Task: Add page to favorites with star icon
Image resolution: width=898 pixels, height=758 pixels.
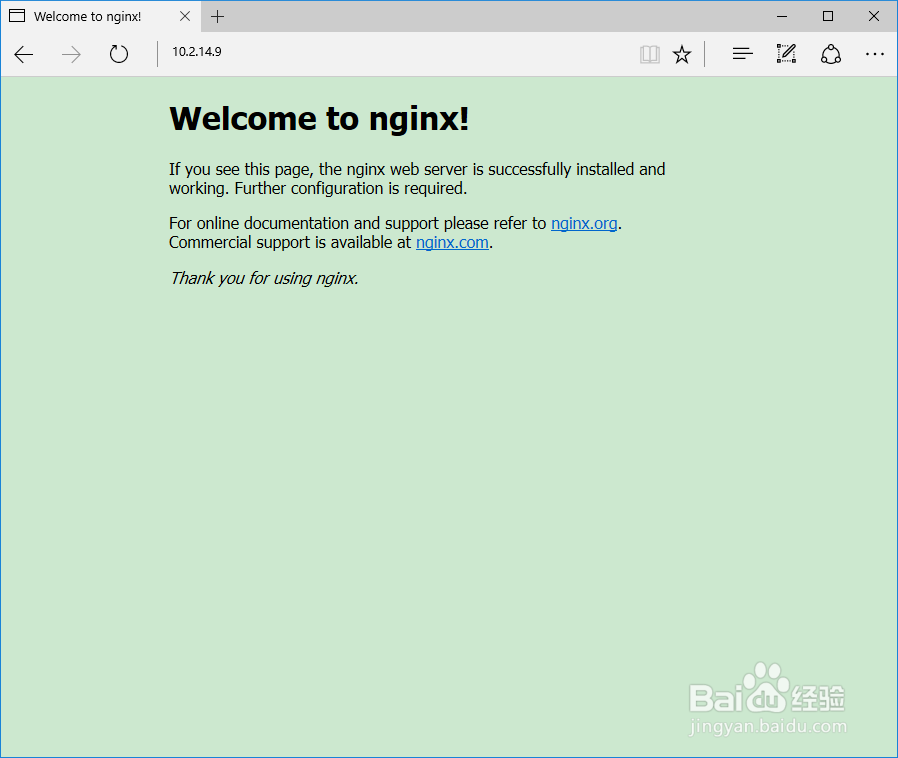Action: tap(682, 54)
